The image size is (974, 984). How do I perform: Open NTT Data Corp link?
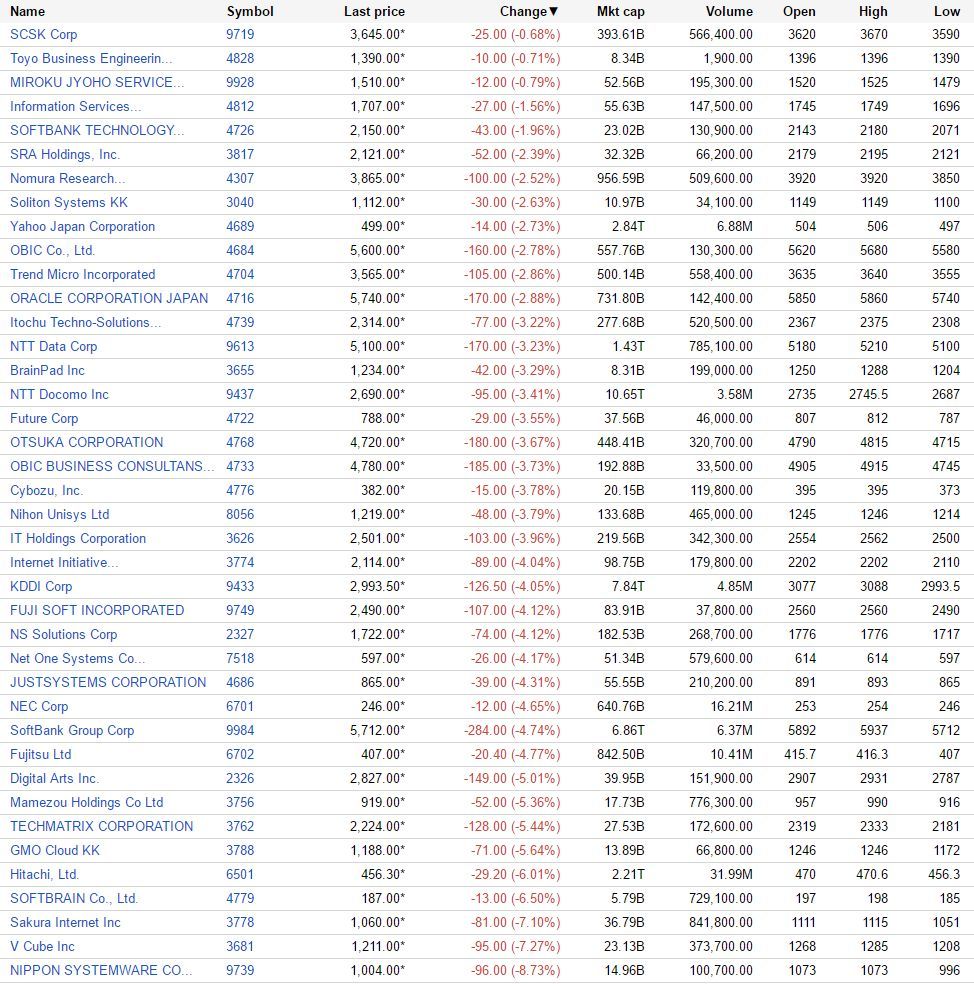pos(53,346)
